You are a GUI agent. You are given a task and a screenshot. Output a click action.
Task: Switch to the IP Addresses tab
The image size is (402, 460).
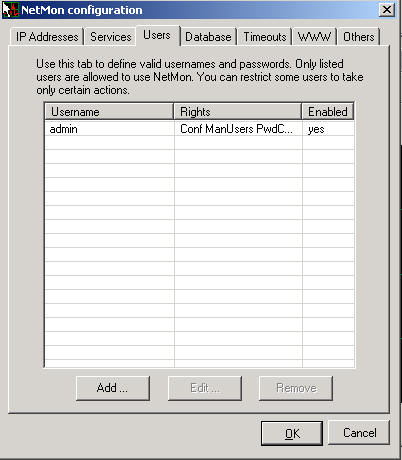(47, 37)
